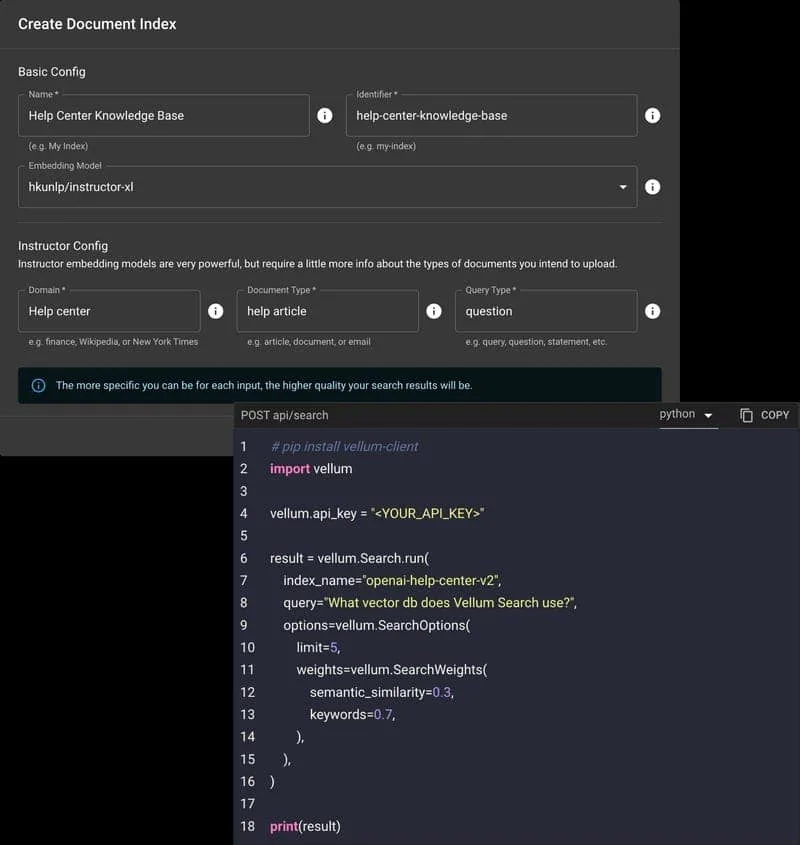The image size is (800, 845).
Task: Click the info circle in the blue notice banner
Action: click(x=38, y=385)
